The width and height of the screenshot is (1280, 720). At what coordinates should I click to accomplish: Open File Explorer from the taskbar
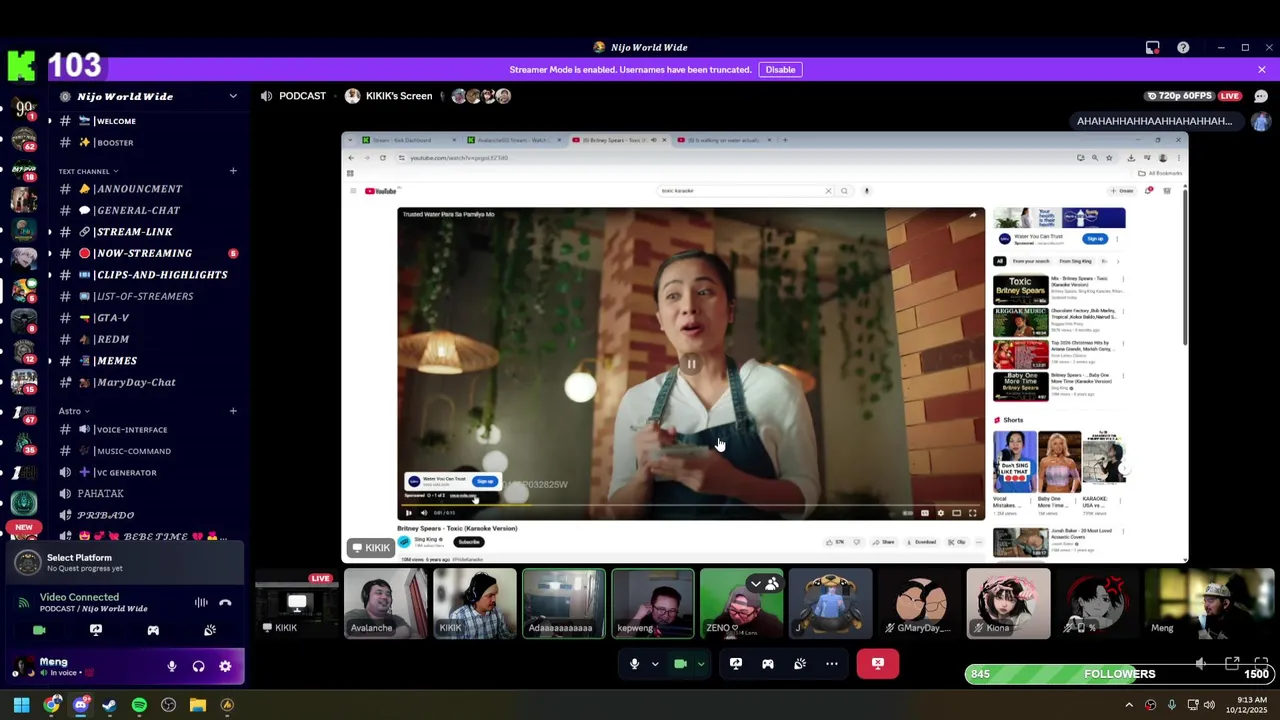pyautogui.click(x=198, y=705)
